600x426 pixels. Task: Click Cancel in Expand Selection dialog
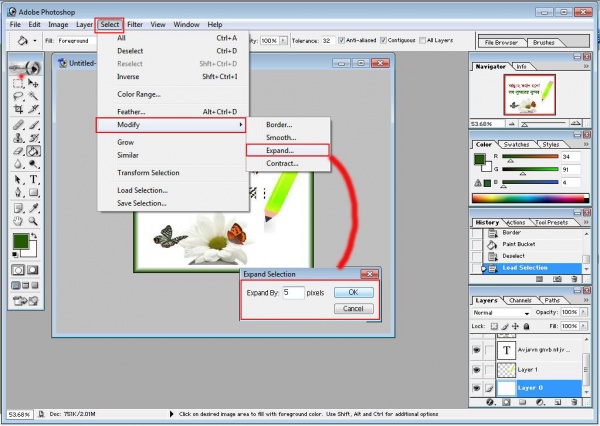coord(354,308)
